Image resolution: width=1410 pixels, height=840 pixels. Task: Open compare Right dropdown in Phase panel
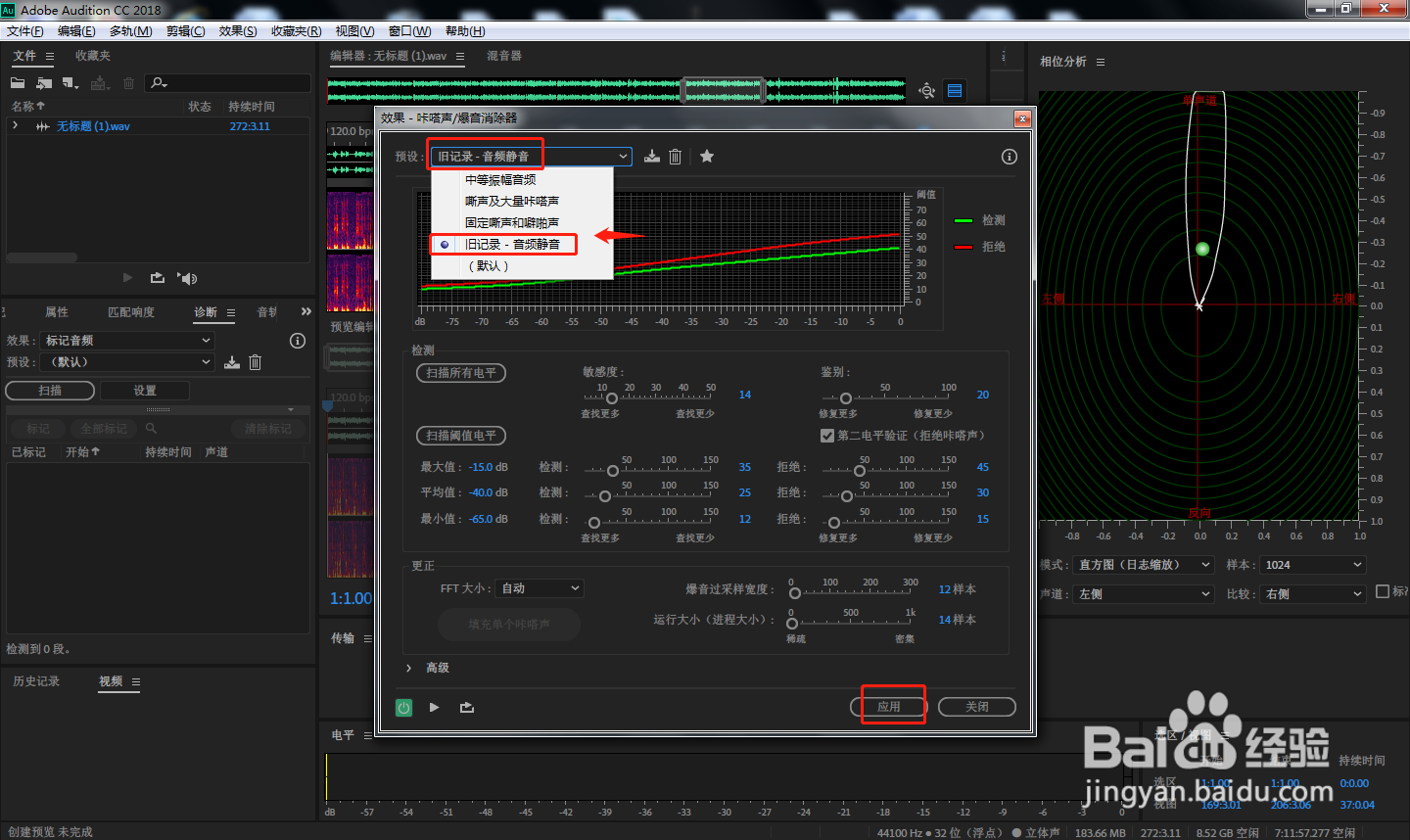point(1312,594)
